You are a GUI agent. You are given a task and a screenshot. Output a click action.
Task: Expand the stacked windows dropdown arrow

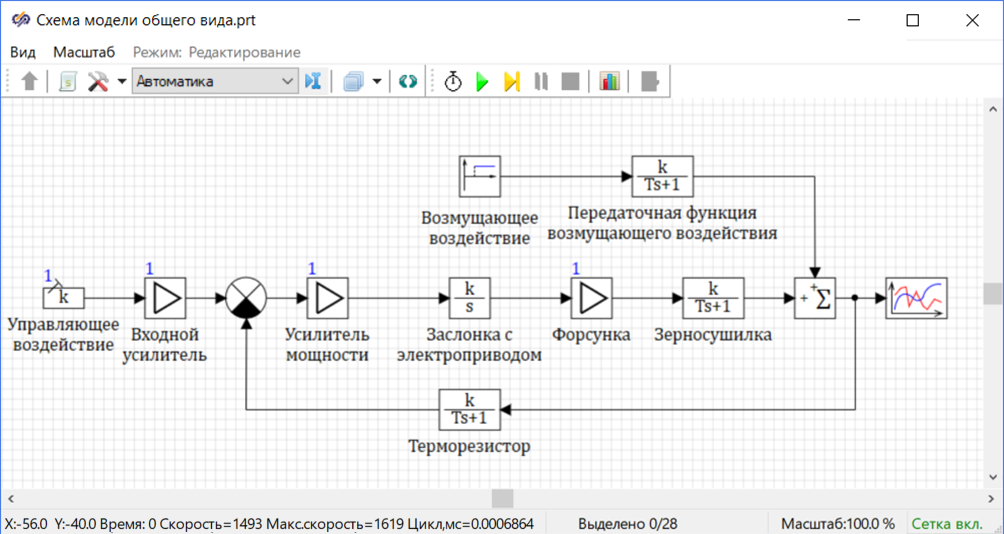pyautogui.click(x=377, y=82)
